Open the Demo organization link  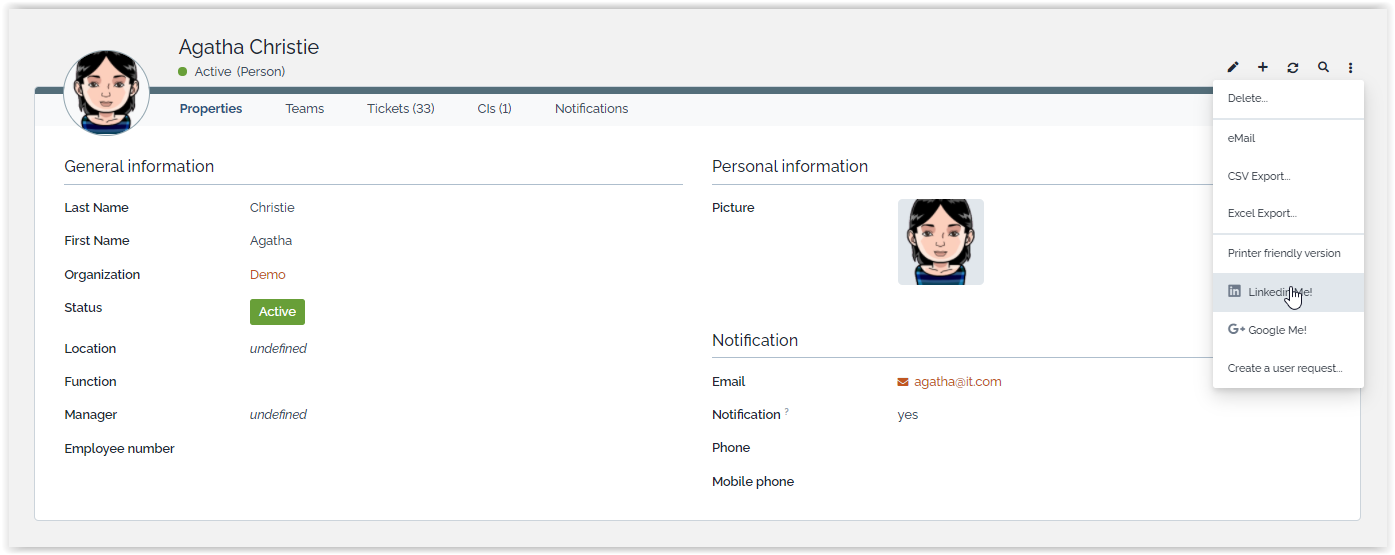pos(267,275)
